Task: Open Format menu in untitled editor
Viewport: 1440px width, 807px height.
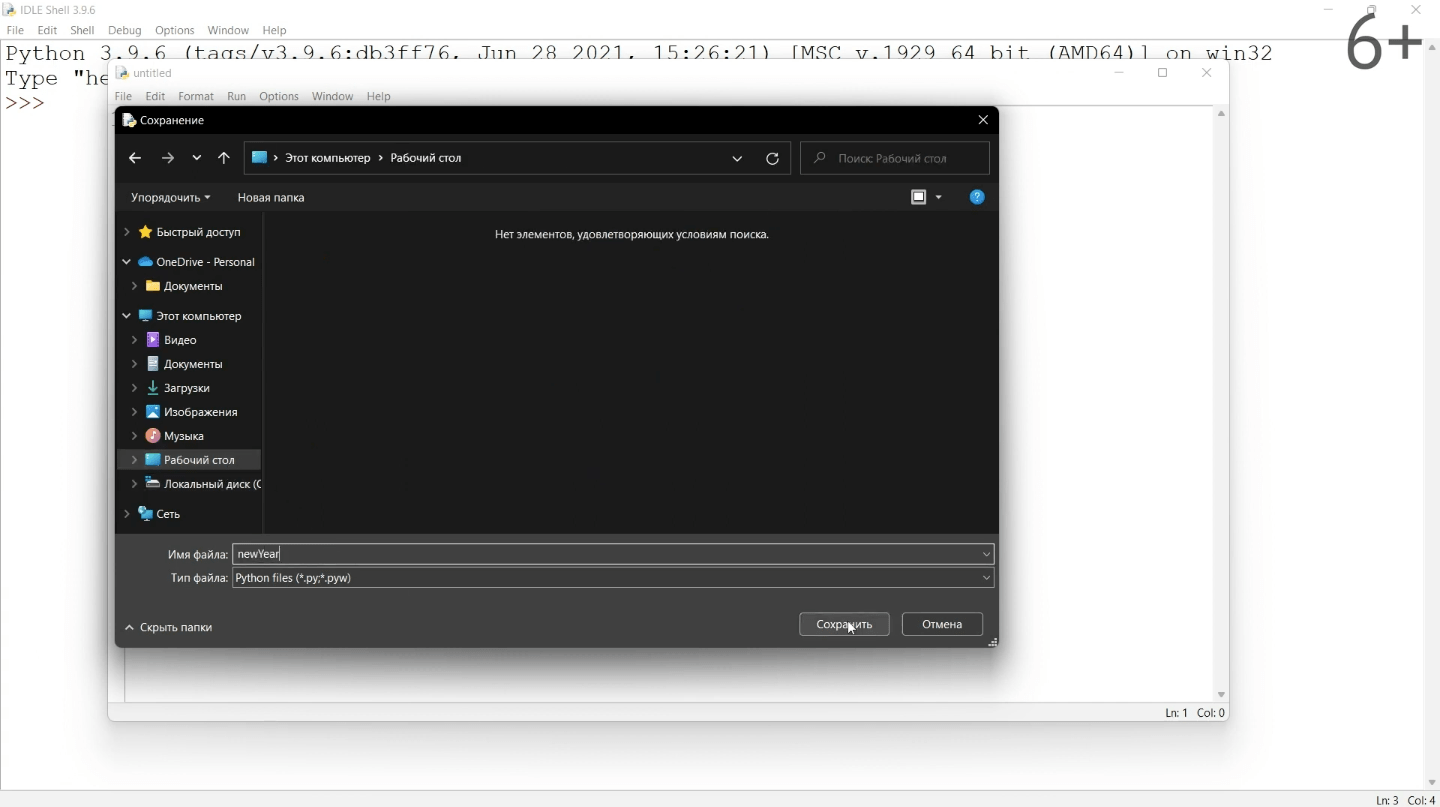Action: click(197, 97)
